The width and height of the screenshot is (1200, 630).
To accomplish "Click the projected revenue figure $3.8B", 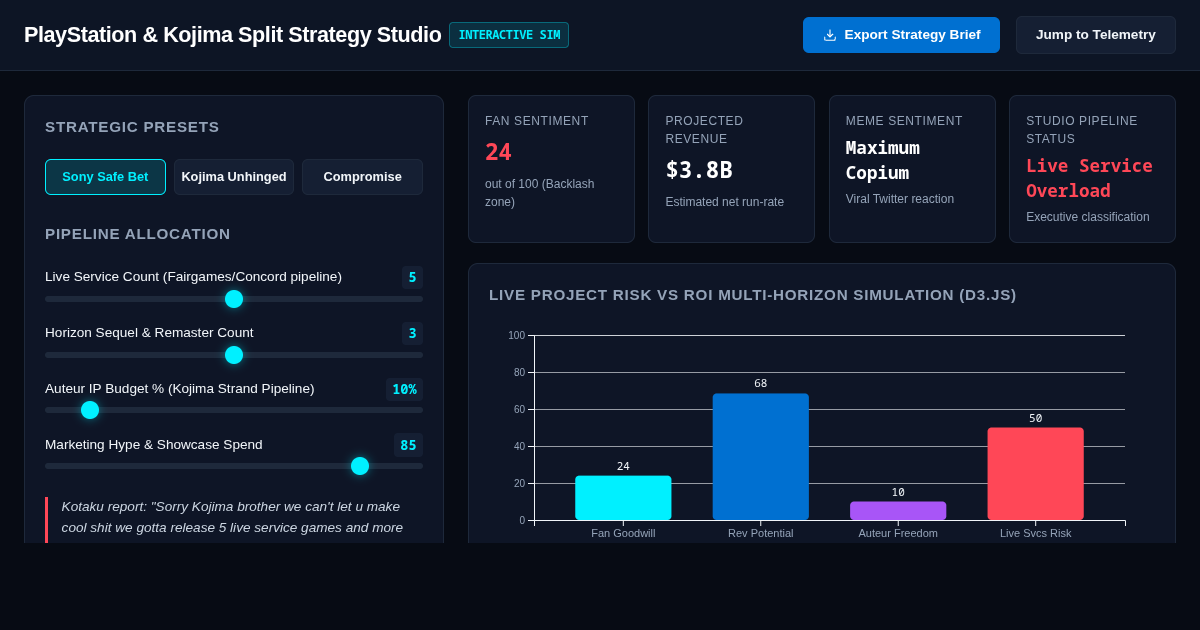I will pyautogui.click(x=699, y=170).
